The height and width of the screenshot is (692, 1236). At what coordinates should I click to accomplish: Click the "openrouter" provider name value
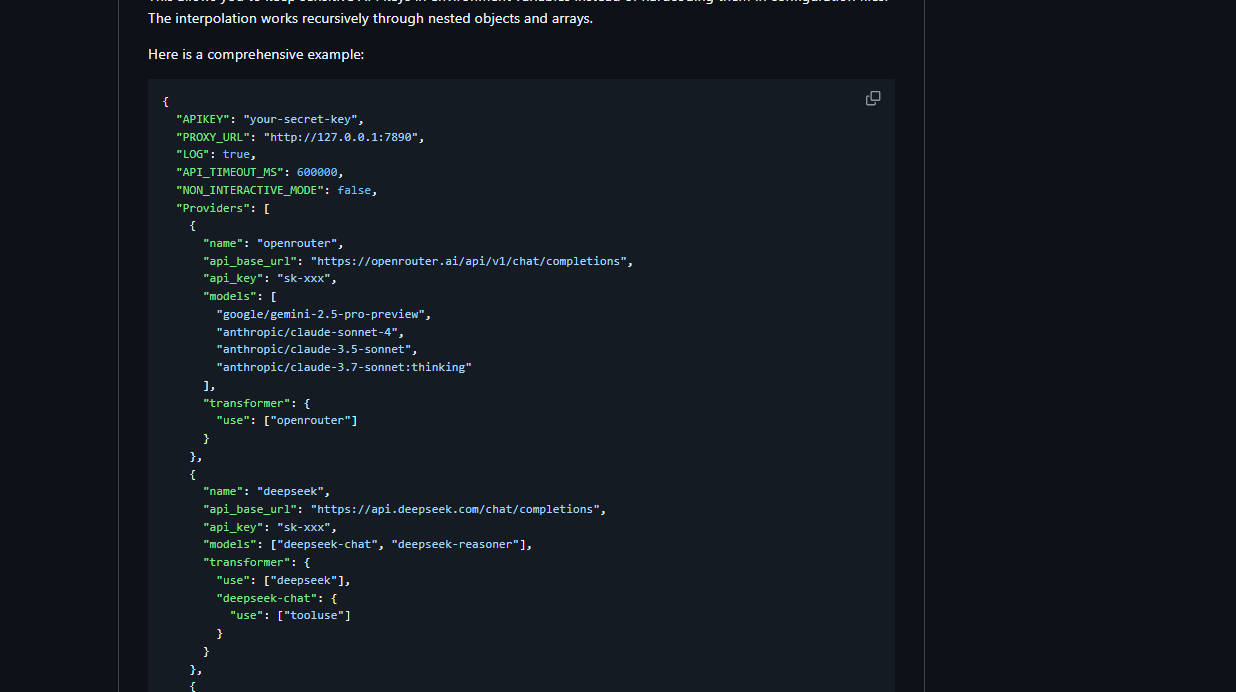(300, 243)
